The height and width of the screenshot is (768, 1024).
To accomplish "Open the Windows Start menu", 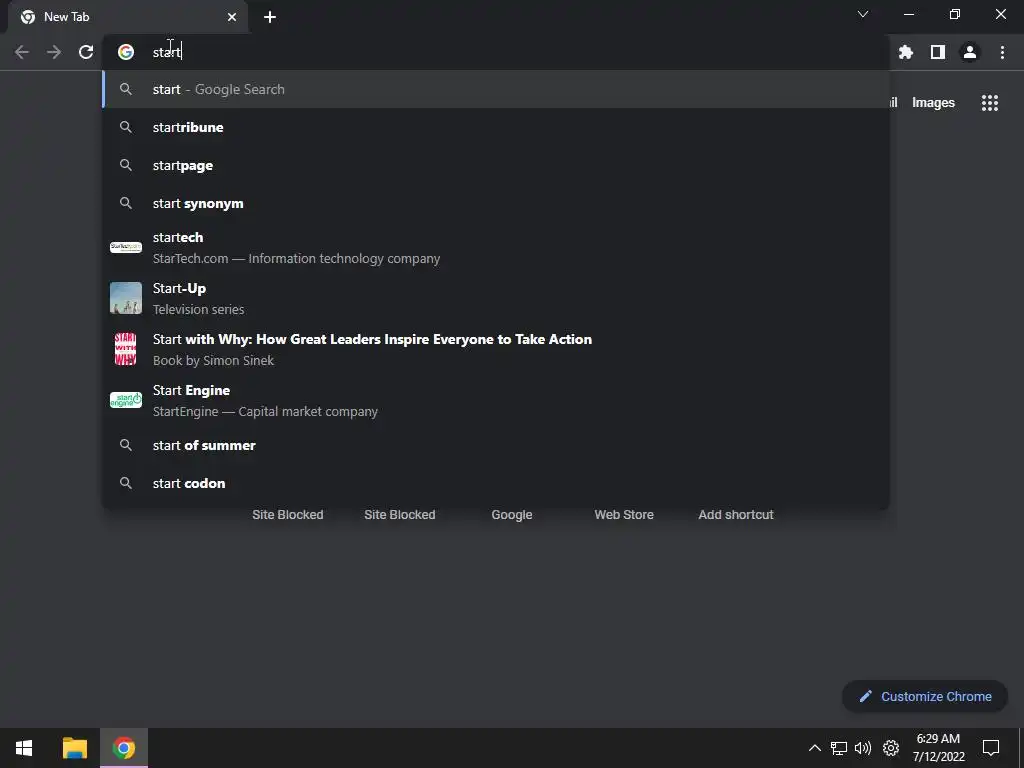I will coord(24,748).
